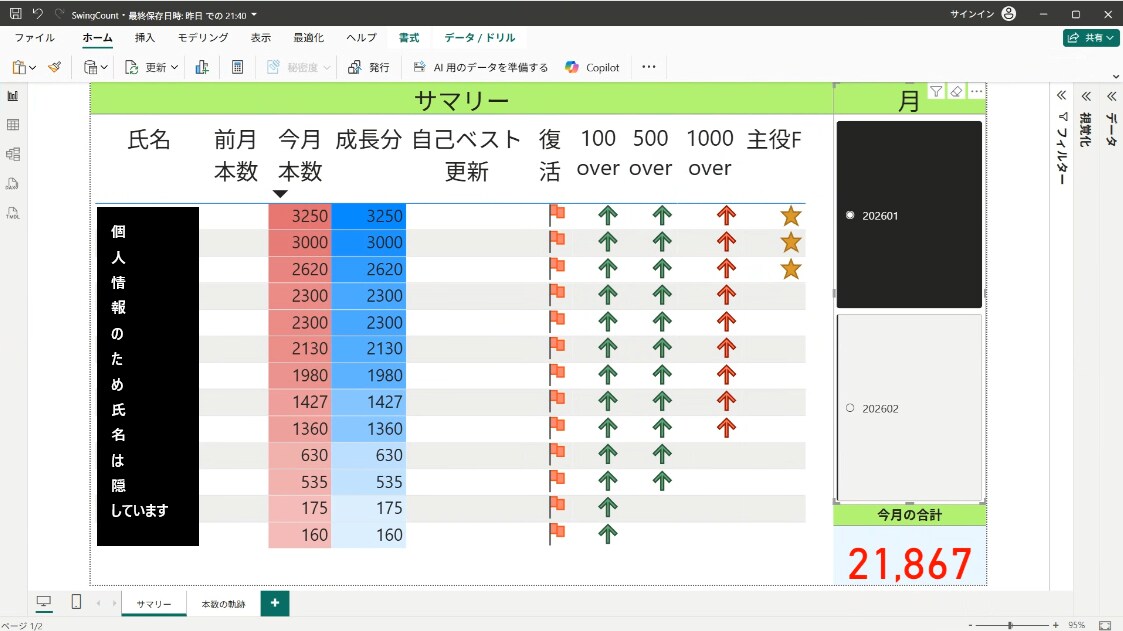Adjust the zoom slider handle
Screen dimensions: 1123x631
1010,625
